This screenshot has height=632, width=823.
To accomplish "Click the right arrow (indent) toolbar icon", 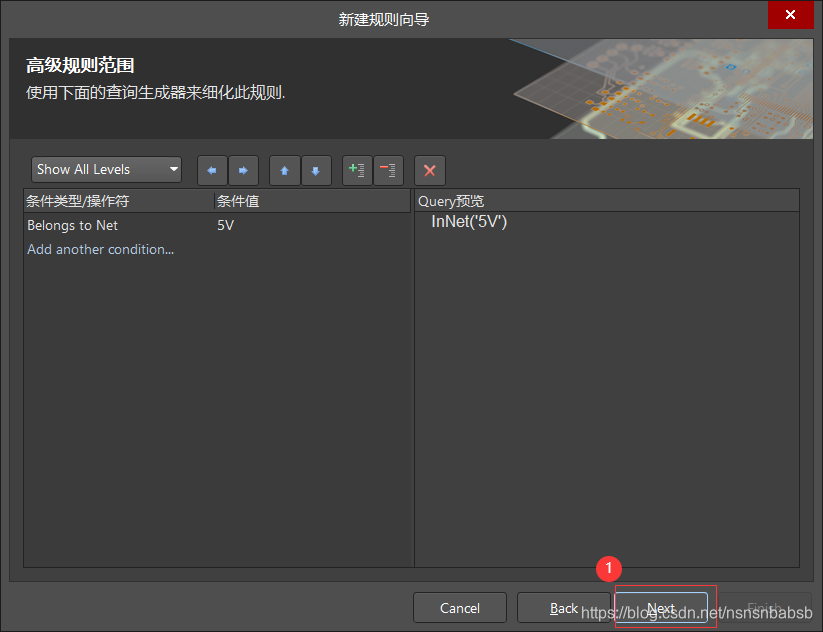I will tap(243, 170).
